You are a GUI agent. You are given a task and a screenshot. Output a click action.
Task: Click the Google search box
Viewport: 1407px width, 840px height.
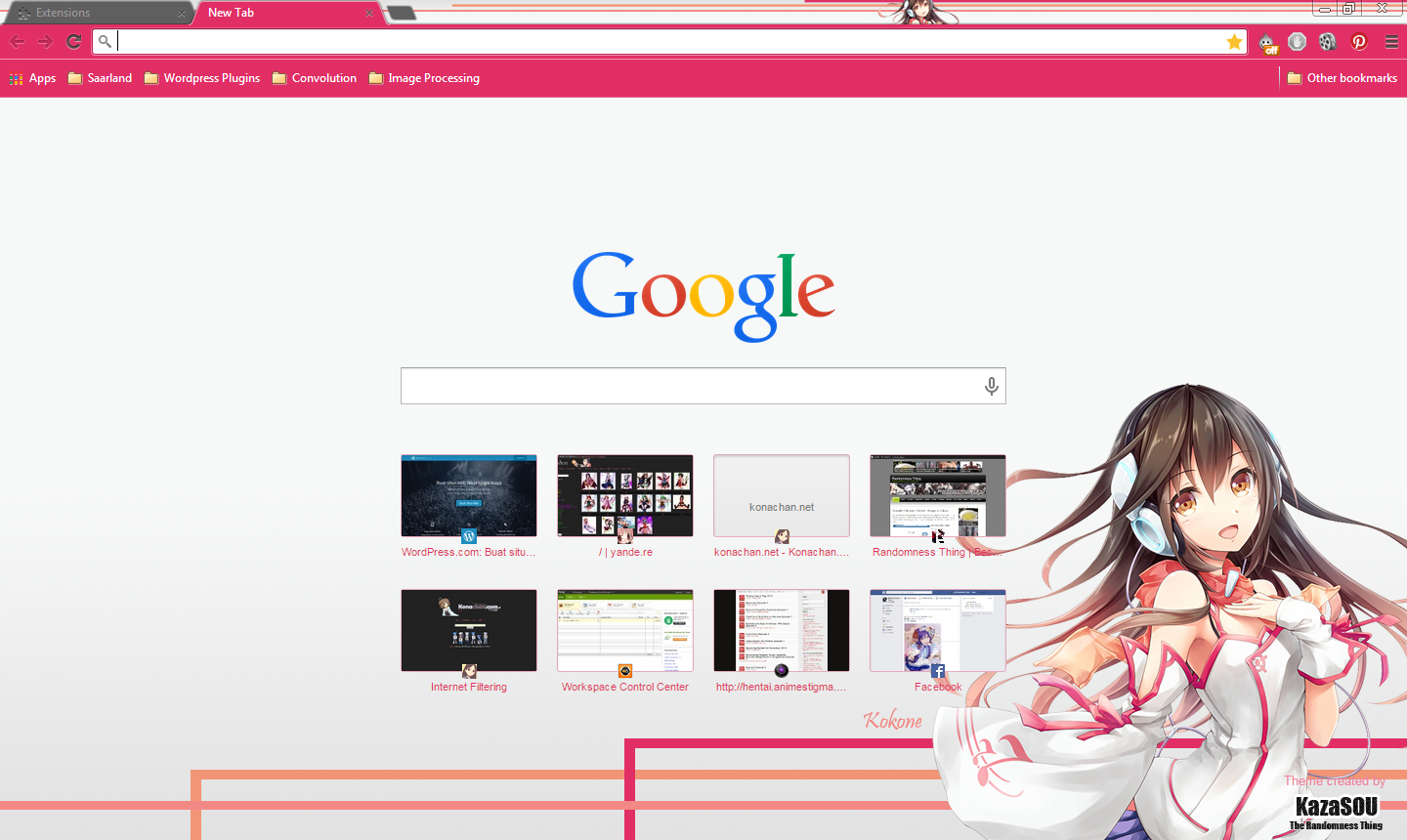tap(703, 386)
